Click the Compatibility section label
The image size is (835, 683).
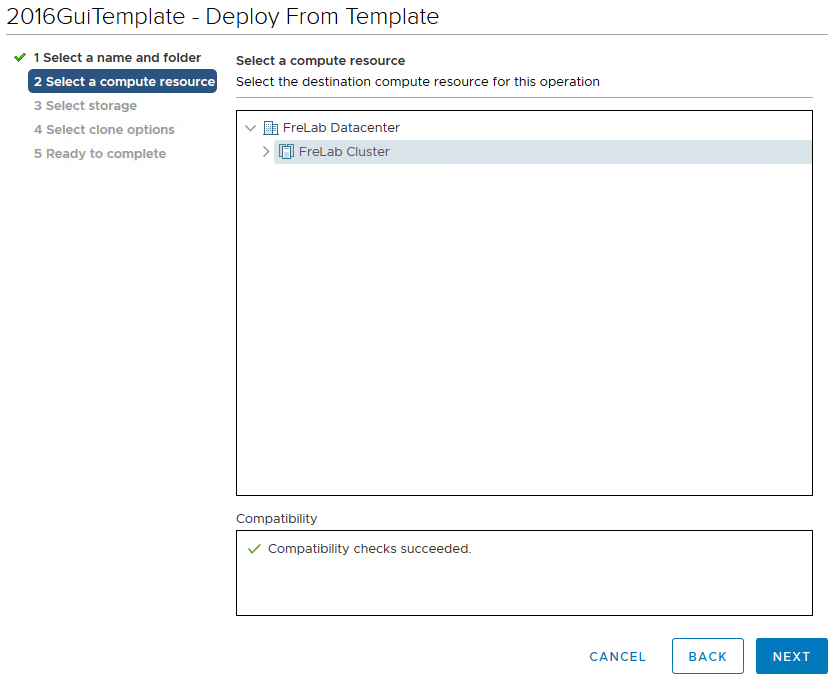coord(276,519)
